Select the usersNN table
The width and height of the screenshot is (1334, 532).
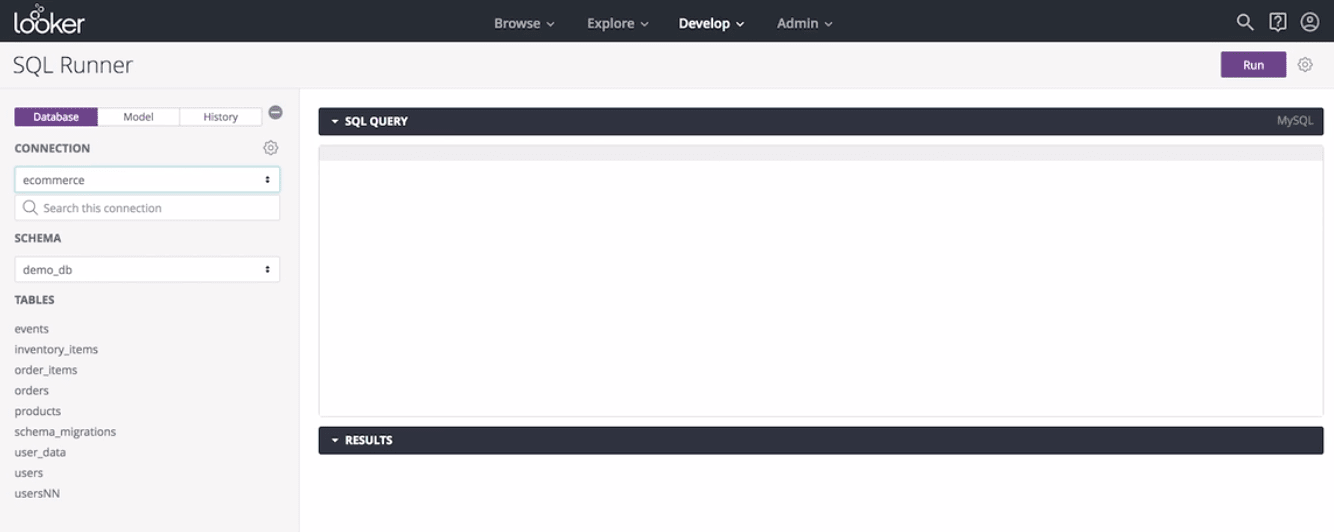37,493
